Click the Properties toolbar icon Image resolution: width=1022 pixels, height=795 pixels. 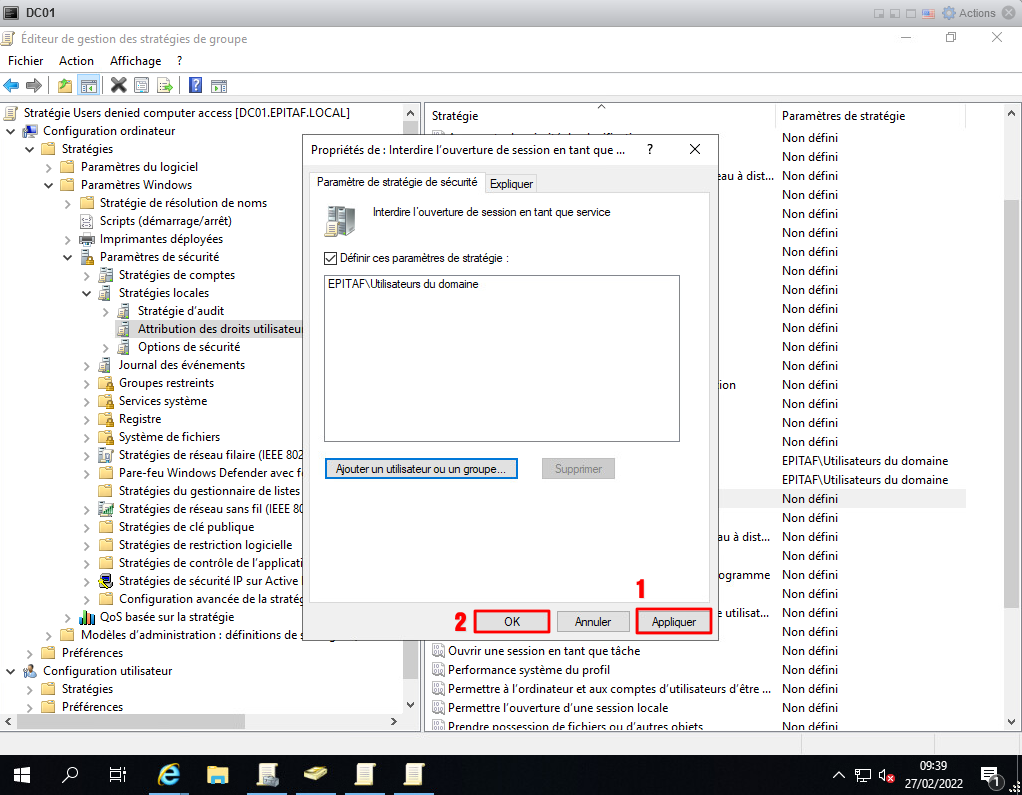tap(142, 85)
